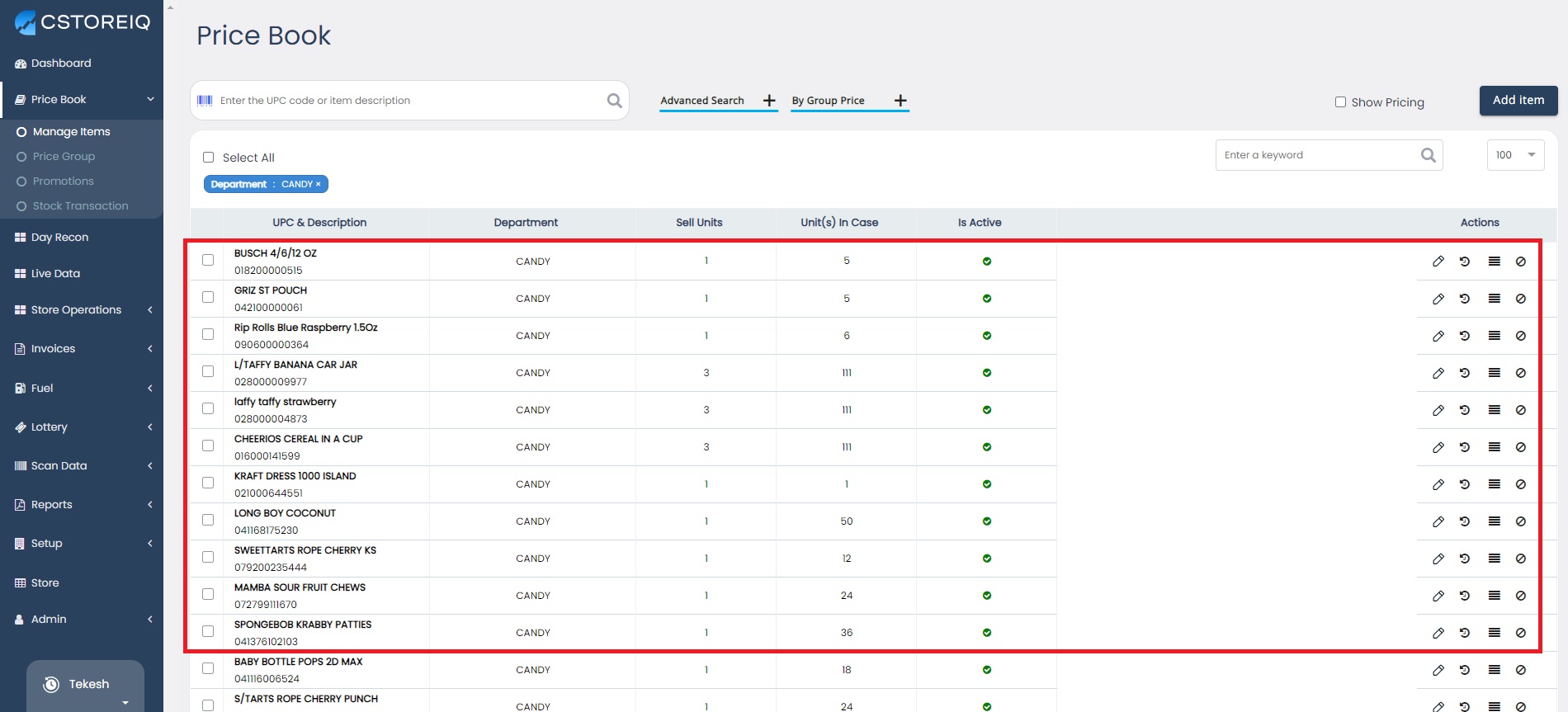This screenshot has width=1568, height=712.
Task: Open list details icon for GRIZ ST POUCH
Action: point(1495,299)
